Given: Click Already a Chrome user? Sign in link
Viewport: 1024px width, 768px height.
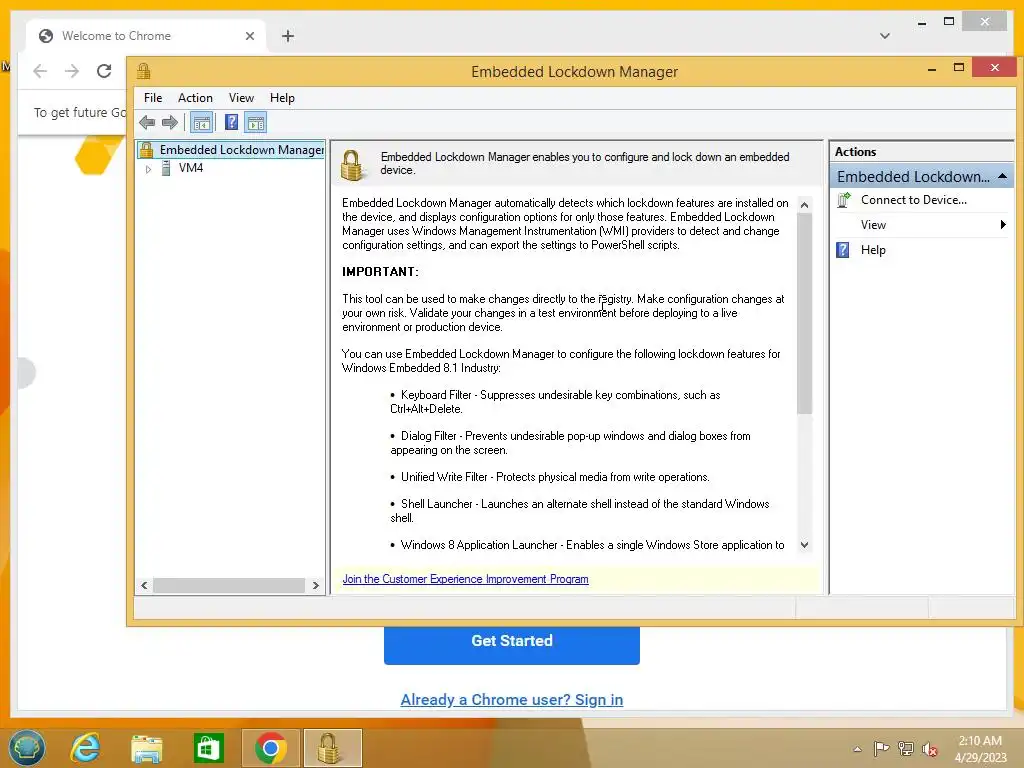Looking at the screenshot, I should [x=511, y=699].
